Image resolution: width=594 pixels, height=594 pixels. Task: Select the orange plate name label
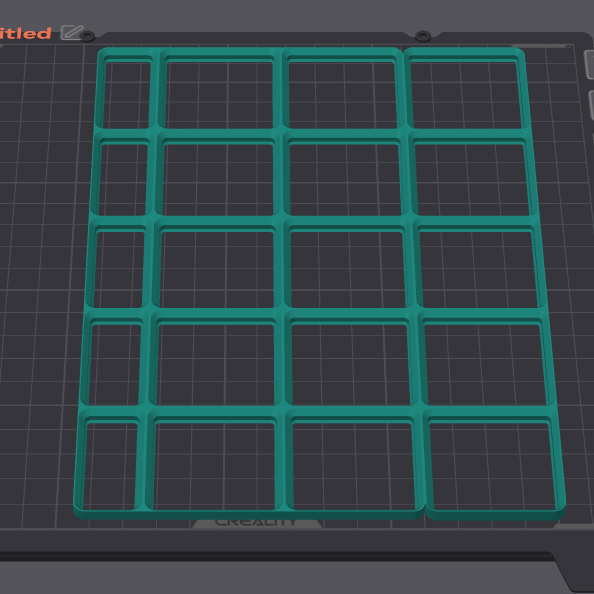click(x=25, y=33)
